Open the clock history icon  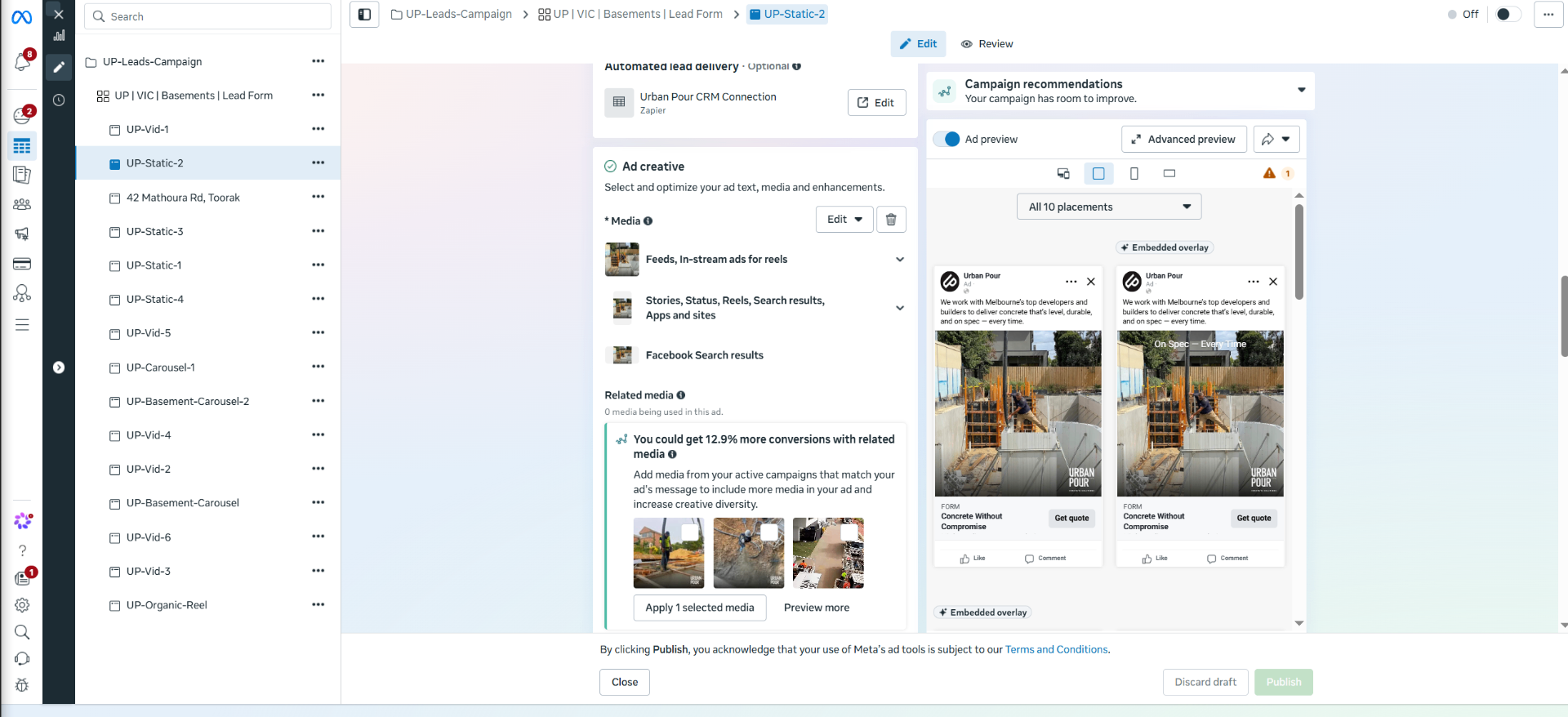(x=59, y=100)
